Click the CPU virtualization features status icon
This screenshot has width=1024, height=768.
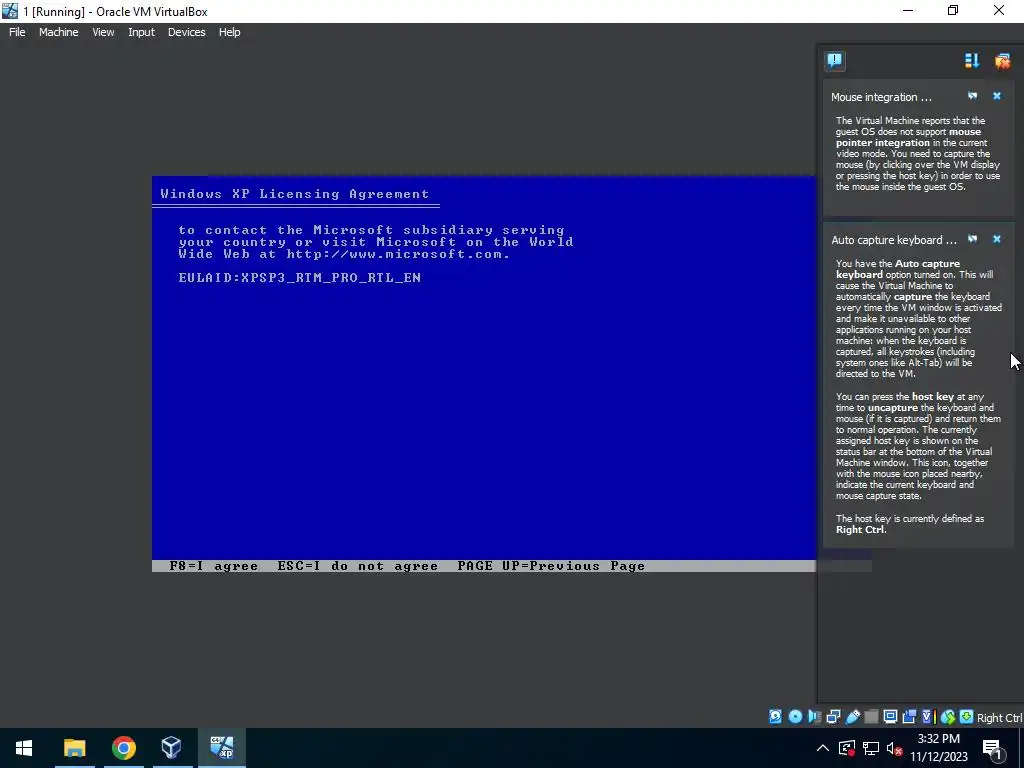click(929, 716)
